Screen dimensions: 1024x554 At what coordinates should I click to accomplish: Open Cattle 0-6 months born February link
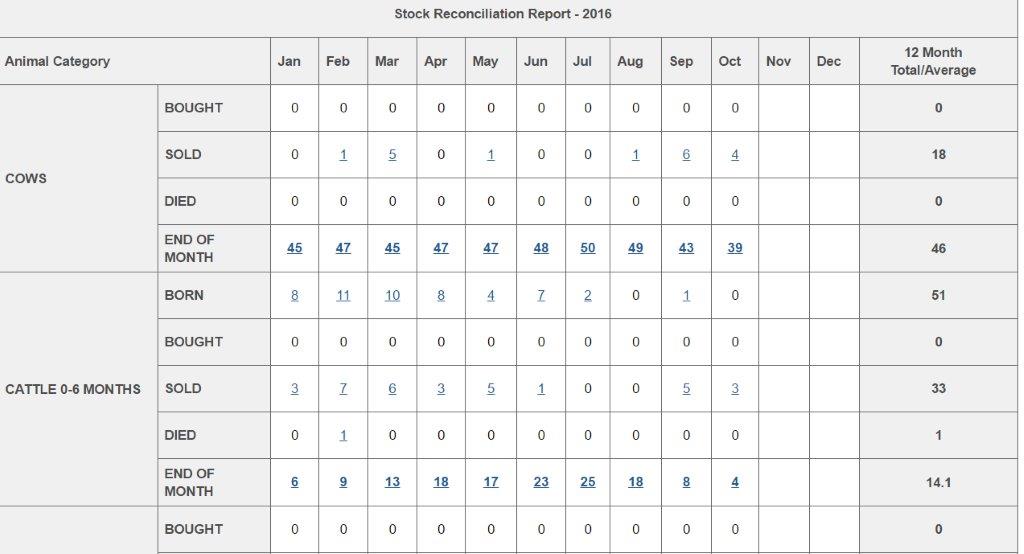[x=343, y=296]
